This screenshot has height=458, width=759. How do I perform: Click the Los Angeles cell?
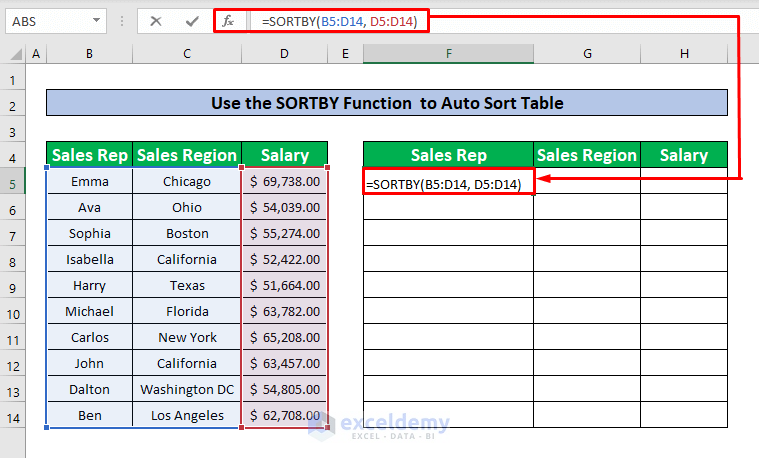(187, 415)
